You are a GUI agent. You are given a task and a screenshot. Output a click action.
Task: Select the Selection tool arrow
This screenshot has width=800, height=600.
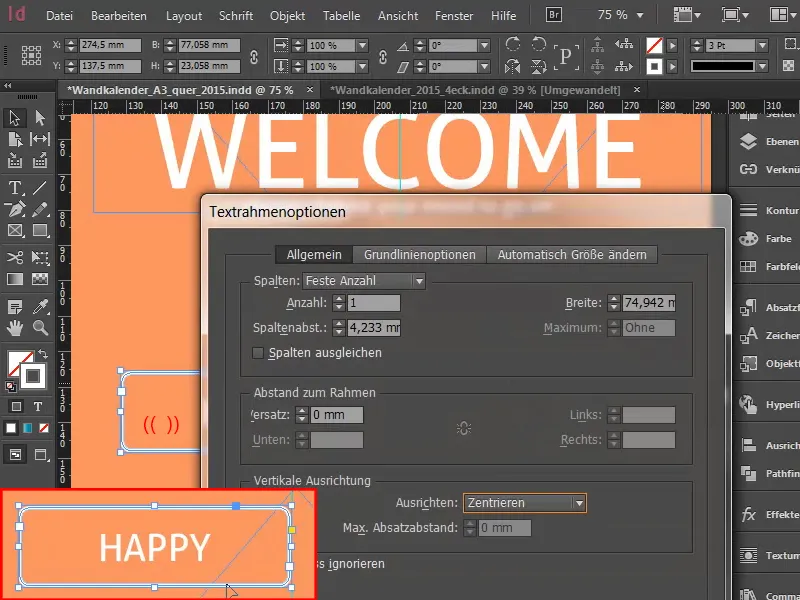[x=14, y=118]
